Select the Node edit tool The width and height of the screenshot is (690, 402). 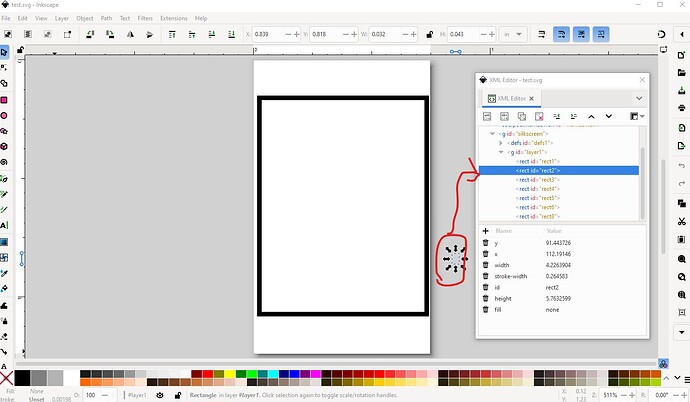coord(4,68)
